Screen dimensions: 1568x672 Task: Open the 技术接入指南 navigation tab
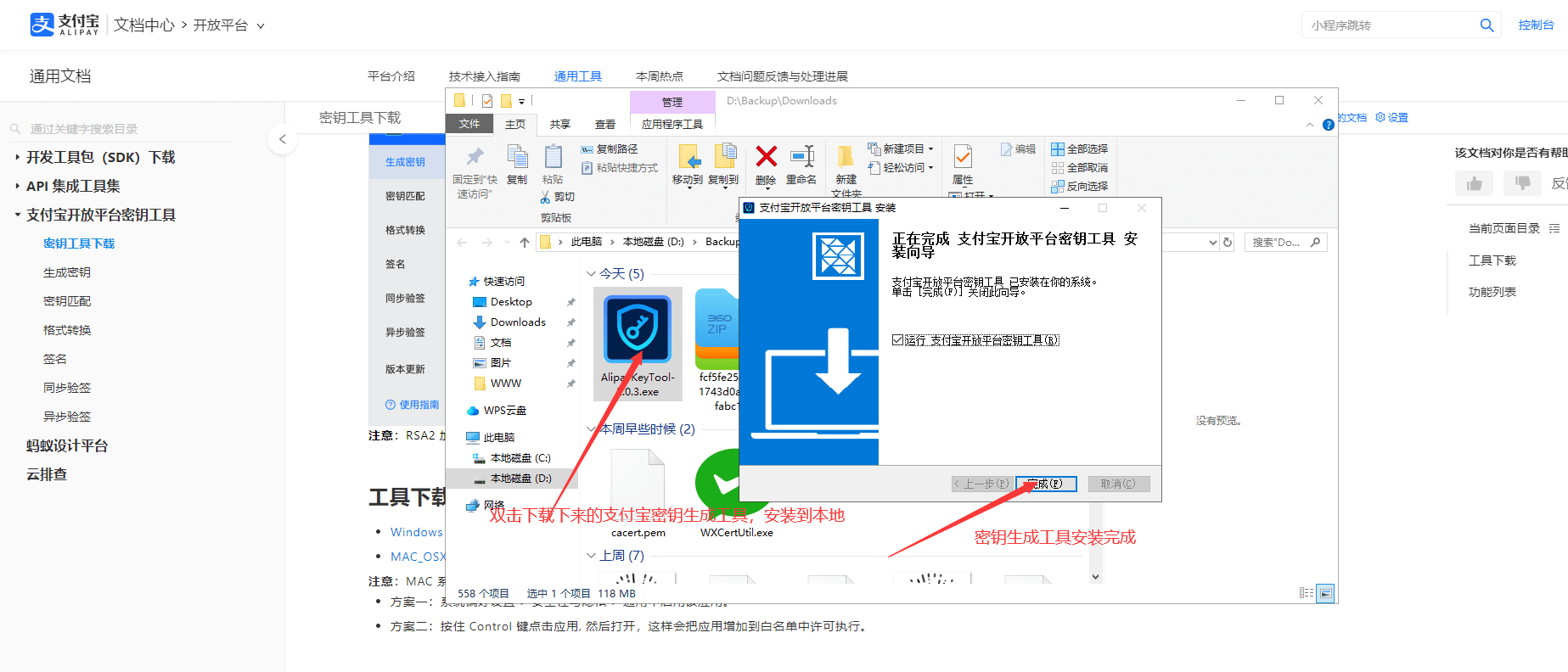[x=485, y=76]
